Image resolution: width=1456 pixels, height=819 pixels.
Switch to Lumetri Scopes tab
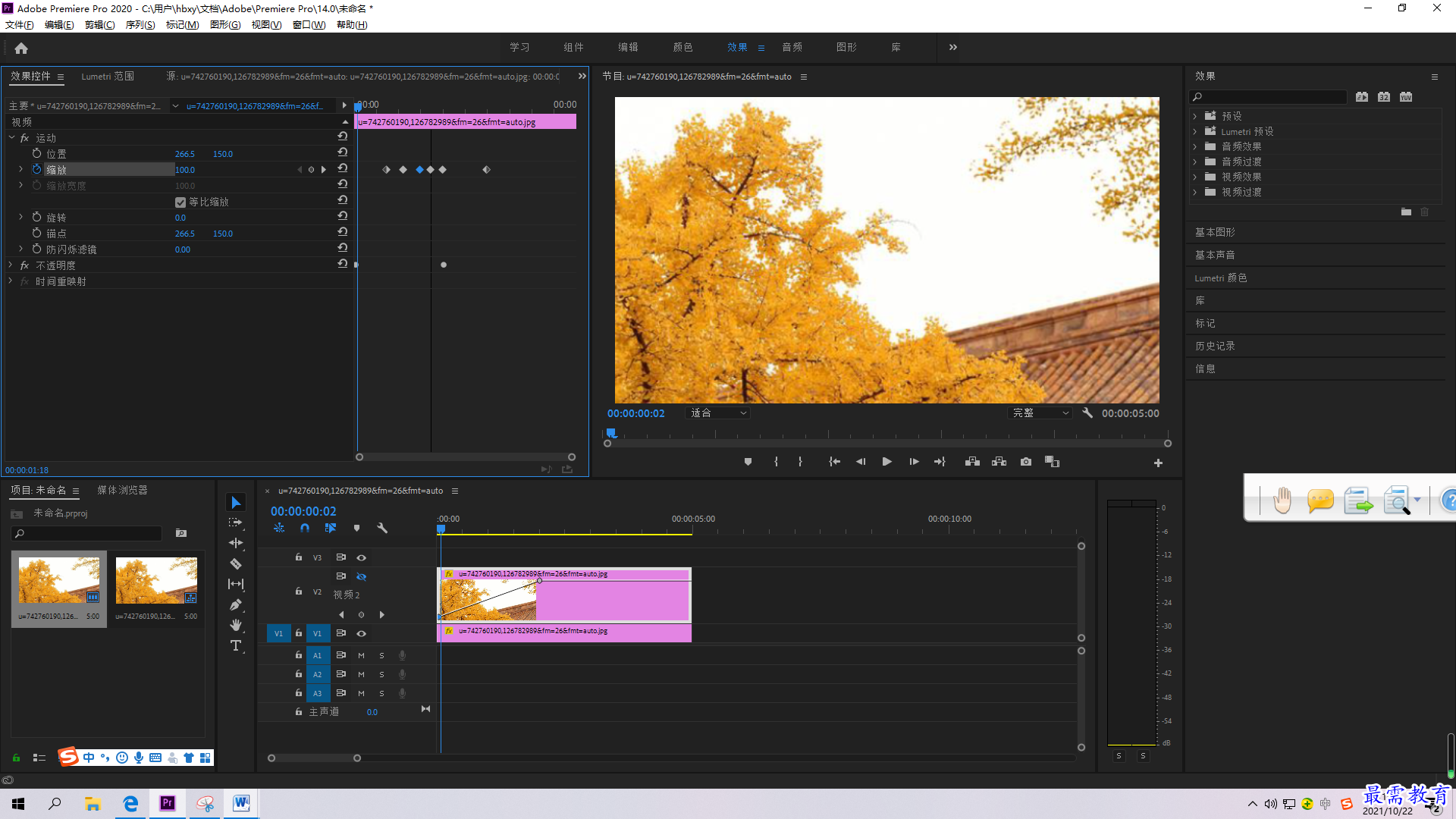108,77
